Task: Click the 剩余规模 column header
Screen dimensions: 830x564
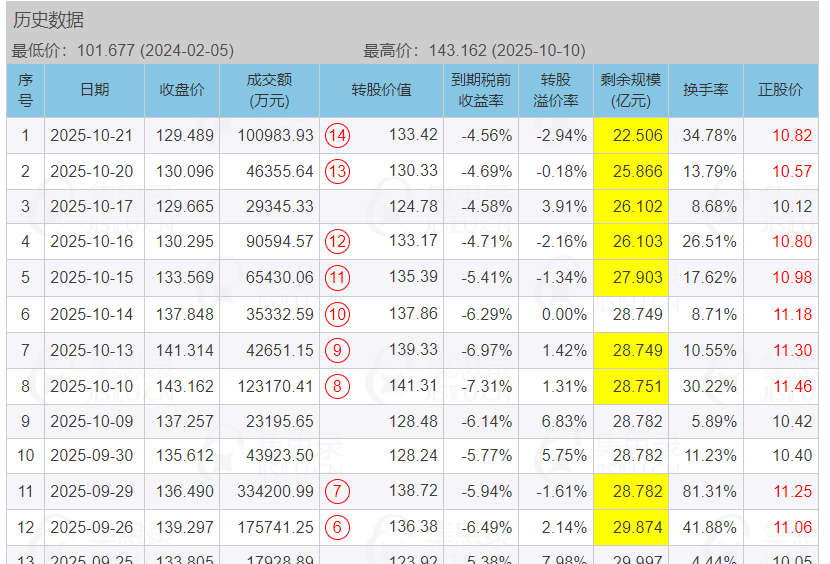Action: click(x=631, y=91)
